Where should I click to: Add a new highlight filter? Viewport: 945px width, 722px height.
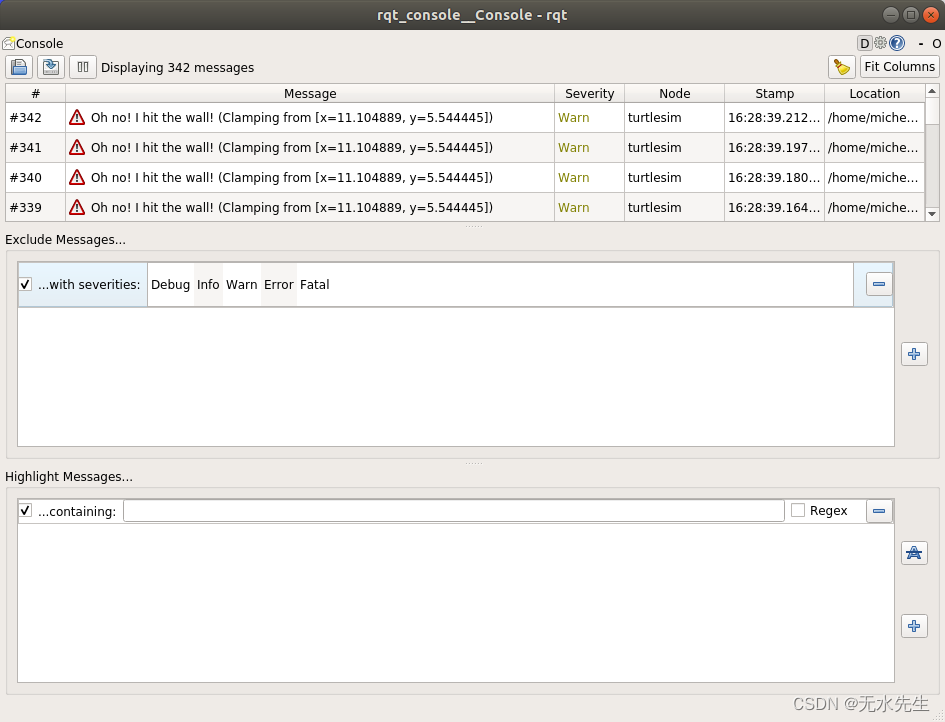[914, 626]
